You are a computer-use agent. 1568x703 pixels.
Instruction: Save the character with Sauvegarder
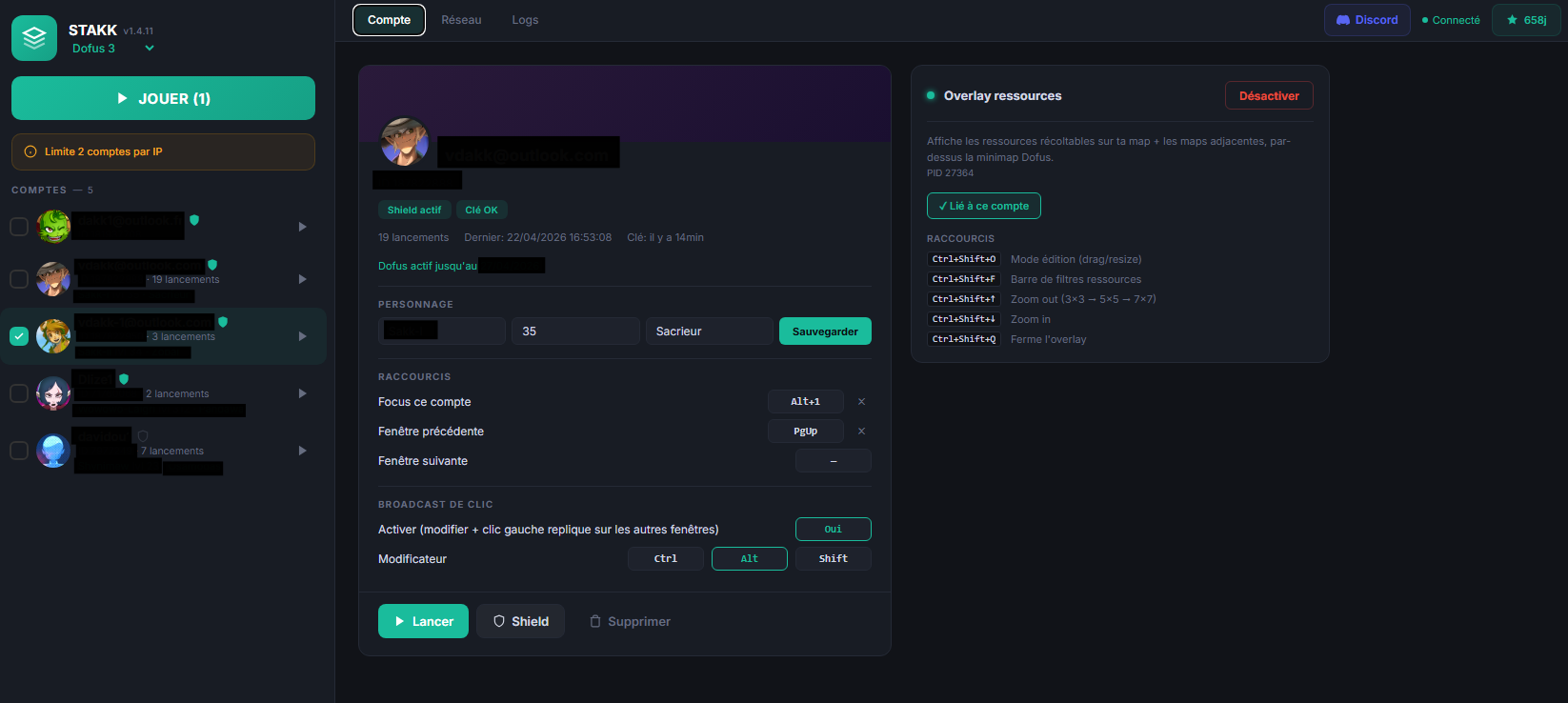[x=825, y=331]
